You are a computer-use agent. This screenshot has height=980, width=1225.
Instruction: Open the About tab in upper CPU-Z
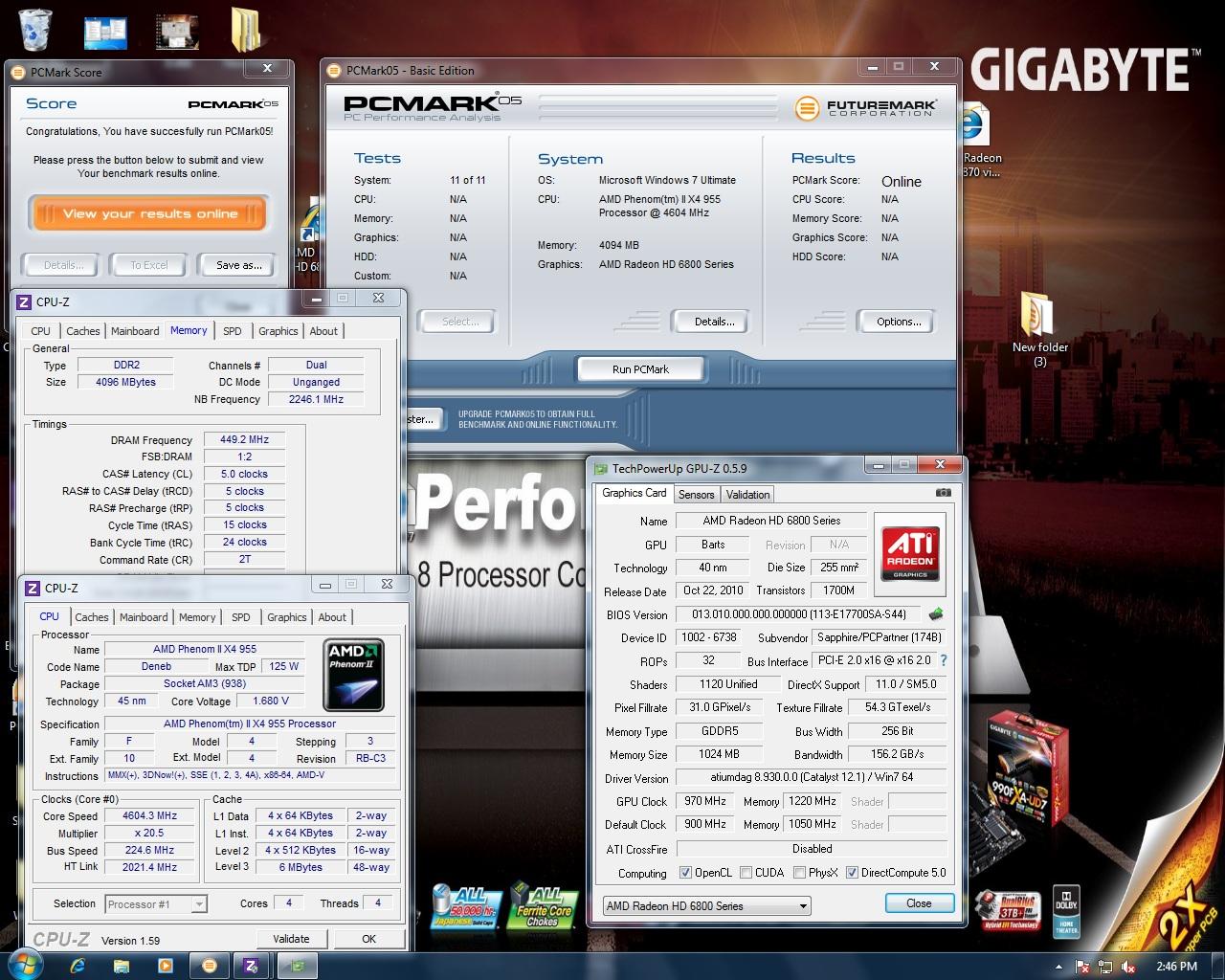coord(323,331)
